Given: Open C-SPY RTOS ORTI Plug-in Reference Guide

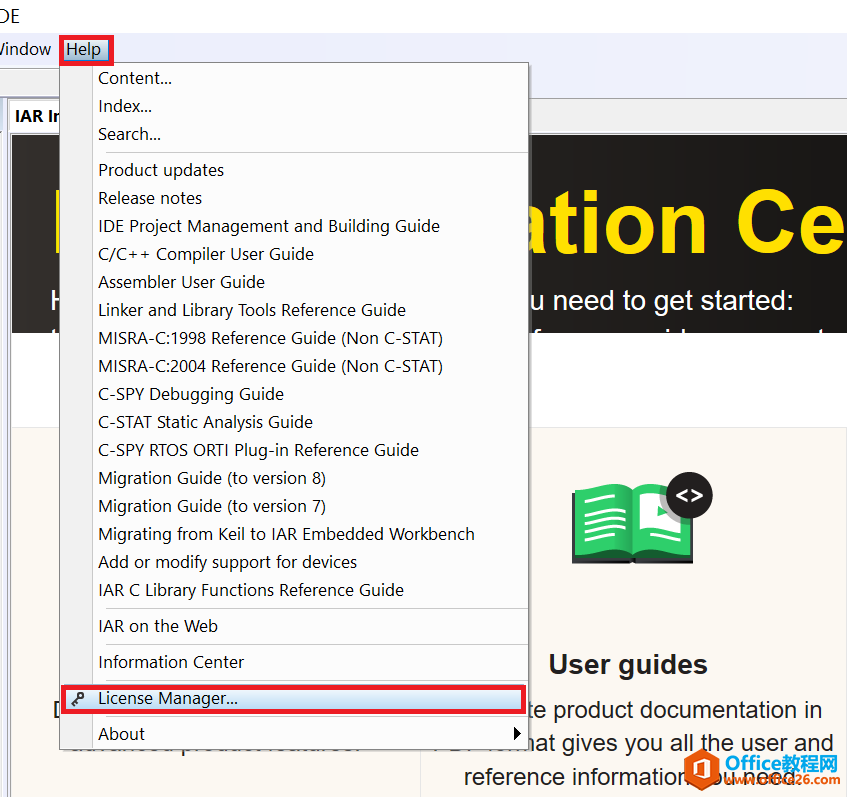Looking at the screenshot, I should click(294, 451).
